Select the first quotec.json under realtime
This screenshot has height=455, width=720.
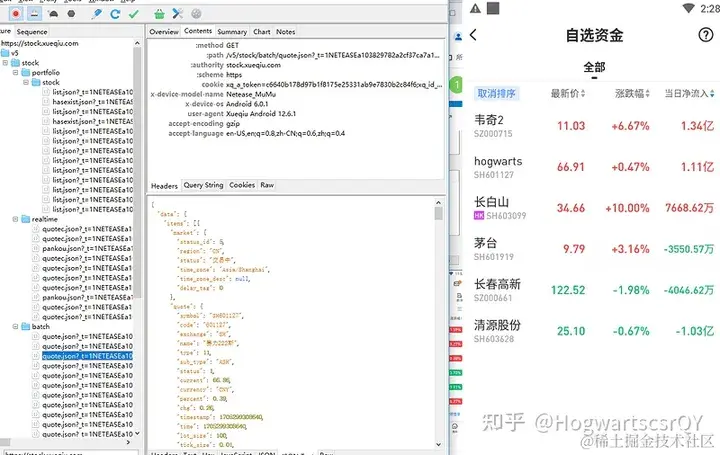tap(87, 229)
